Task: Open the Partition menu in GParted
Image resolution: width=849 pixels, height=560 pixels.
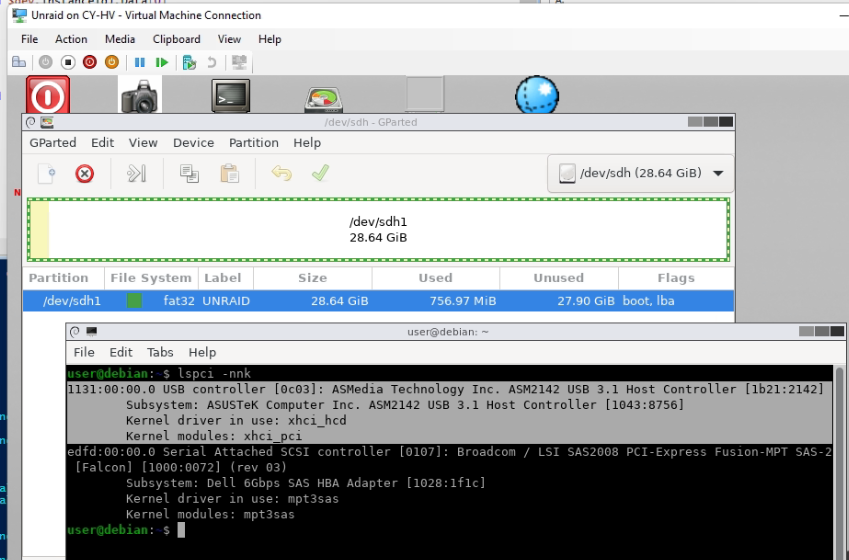Action: point(253,142)
